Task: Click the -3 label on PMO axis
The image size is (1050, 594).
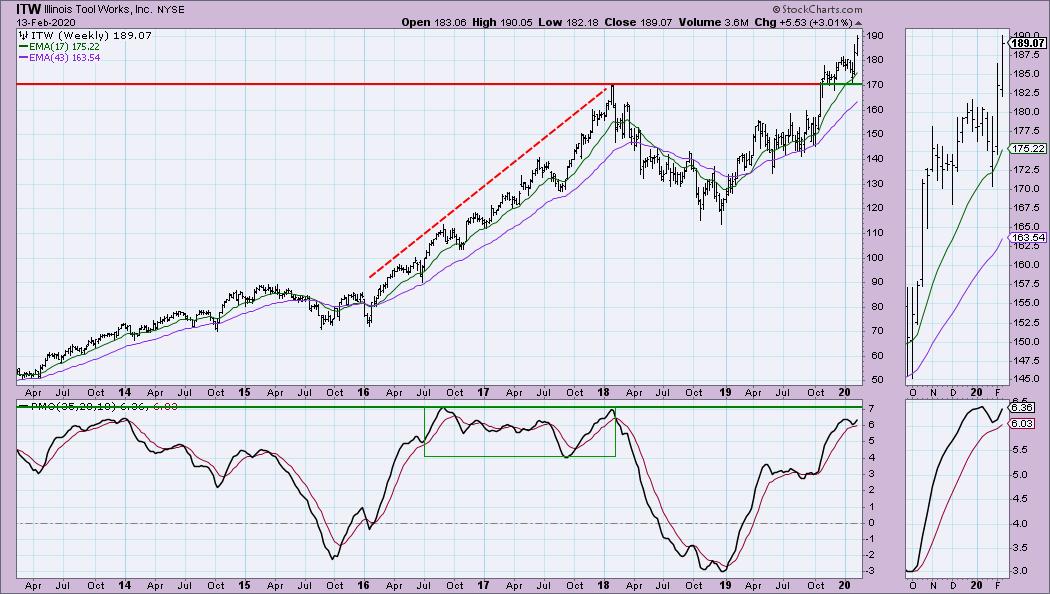Action: (x=871, y=571)
